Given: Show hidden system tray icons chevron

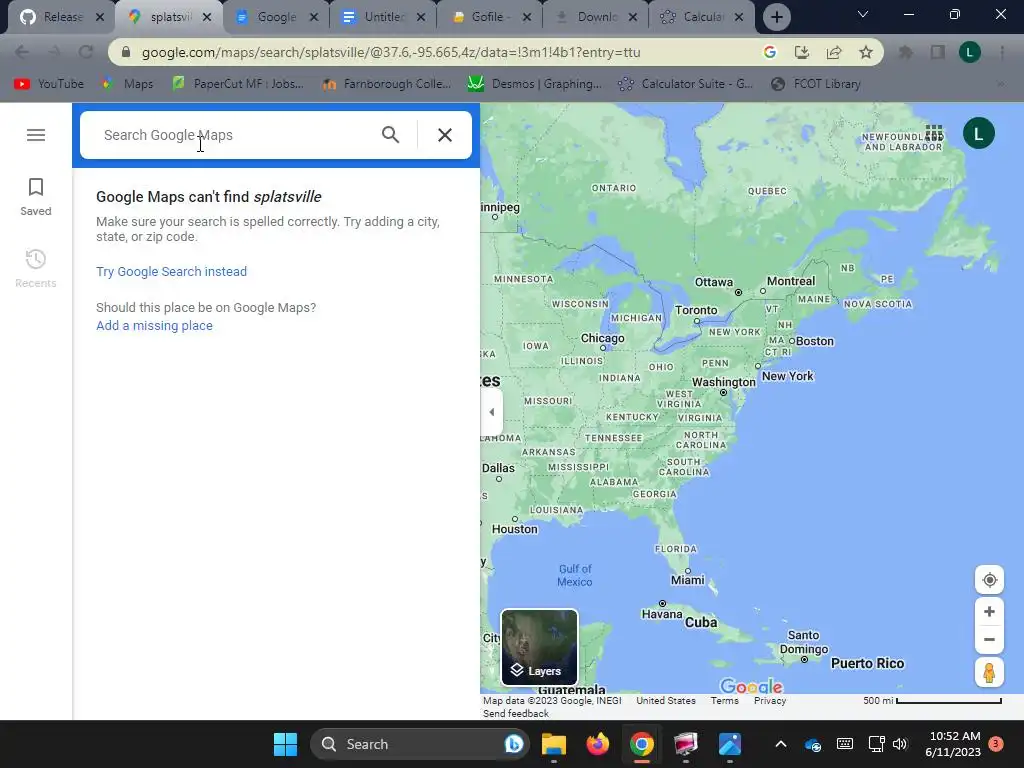Looking at the screenshot, I should (780, 744).
